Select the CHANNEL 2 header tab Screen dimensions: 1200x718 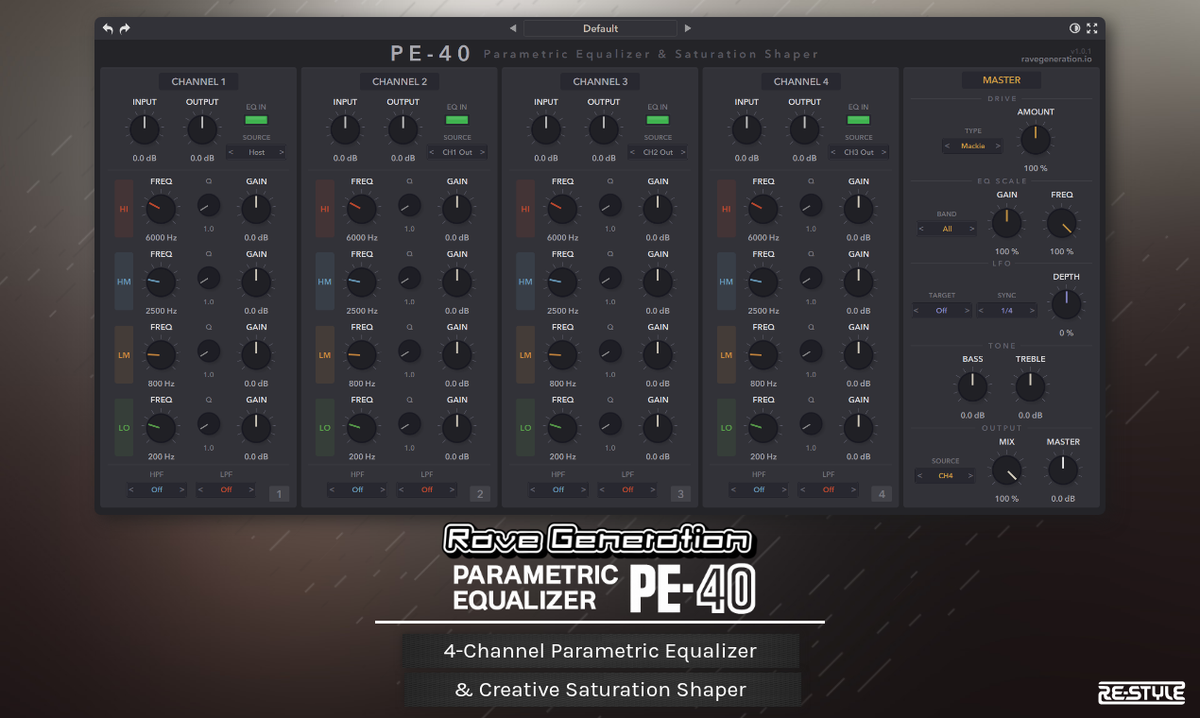point(399,81)
